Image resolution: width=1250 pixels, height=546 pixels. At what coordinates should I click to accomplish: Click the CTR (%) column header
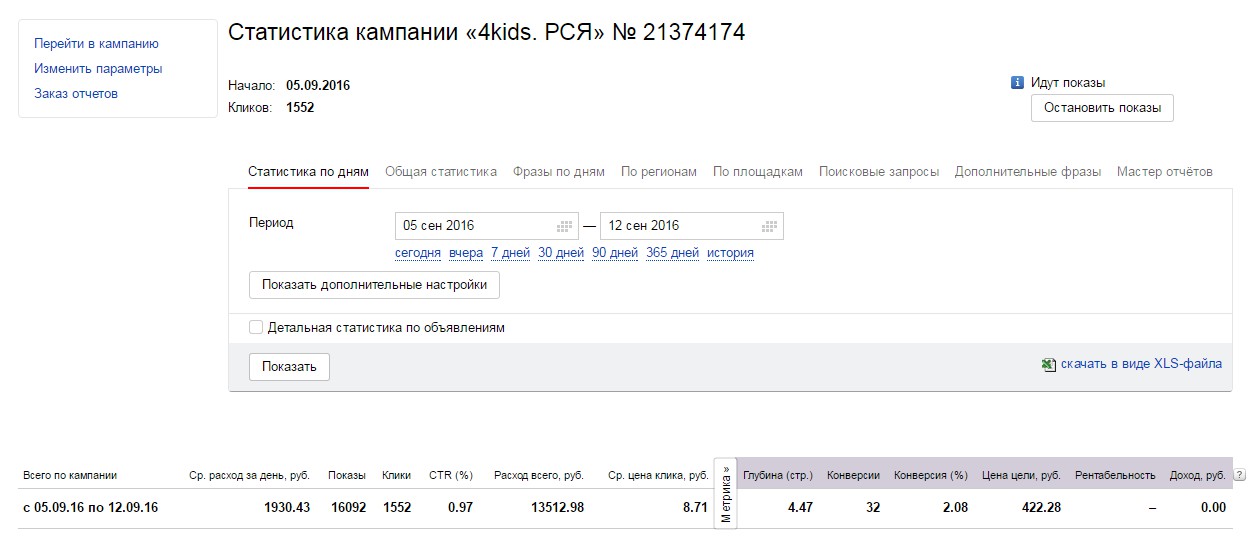point(451,476)
